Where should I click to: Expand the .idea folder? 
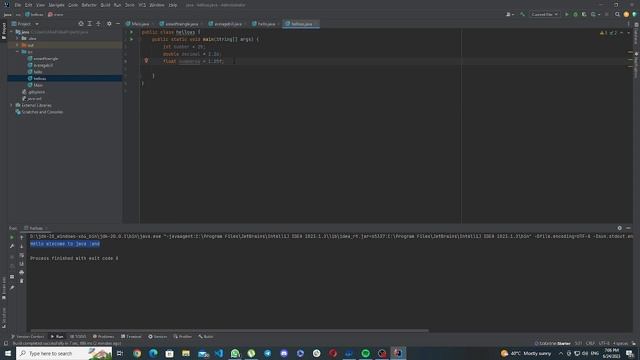point(18,38)
